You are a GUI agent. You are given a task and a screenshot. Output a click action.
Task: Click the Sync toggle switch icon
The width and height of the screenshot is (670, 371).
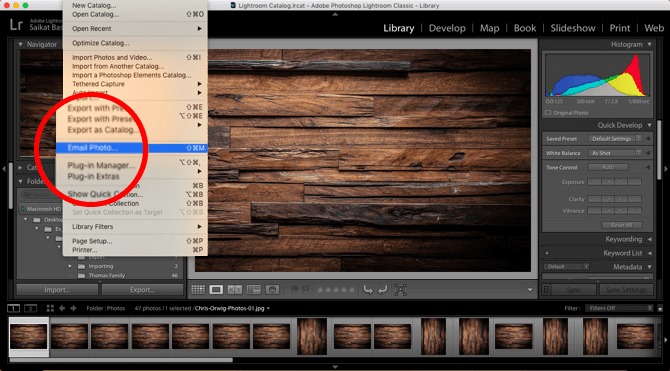click(546, 290)
